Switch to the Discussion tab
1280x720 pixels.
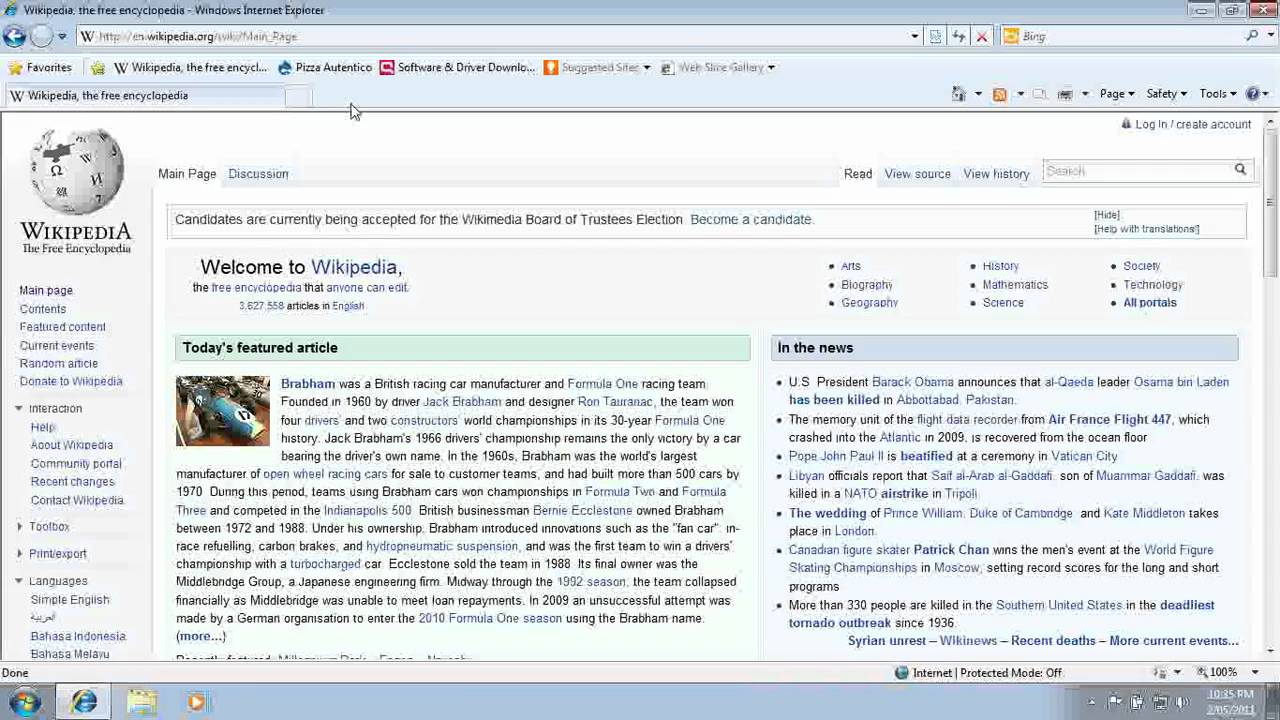click(x=258, y=174)
